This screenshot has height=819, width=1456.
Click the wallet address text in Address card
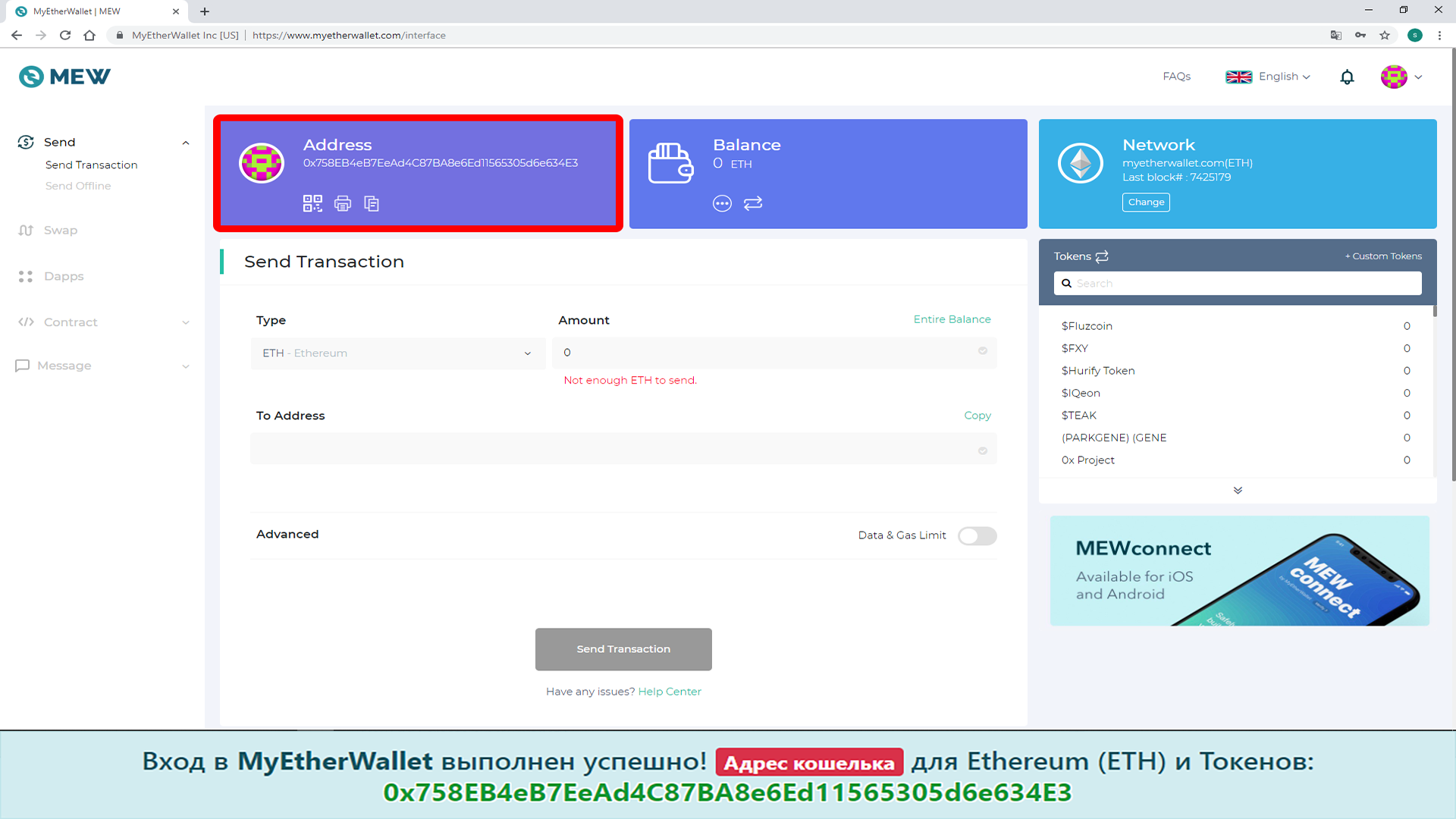tap(441, 163)
